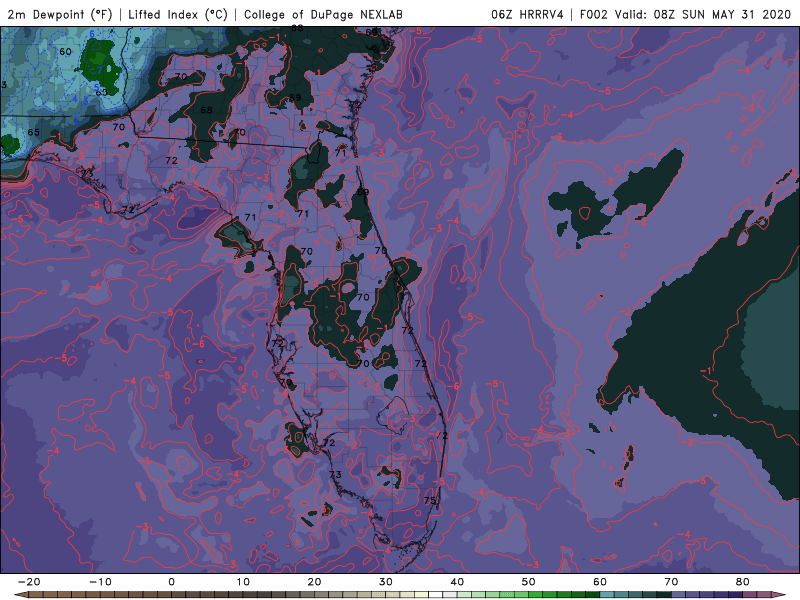This screenshot has height=600, width=800.
Task: Click the '63' dewpoint value by green area
Action: coord(102,92)
